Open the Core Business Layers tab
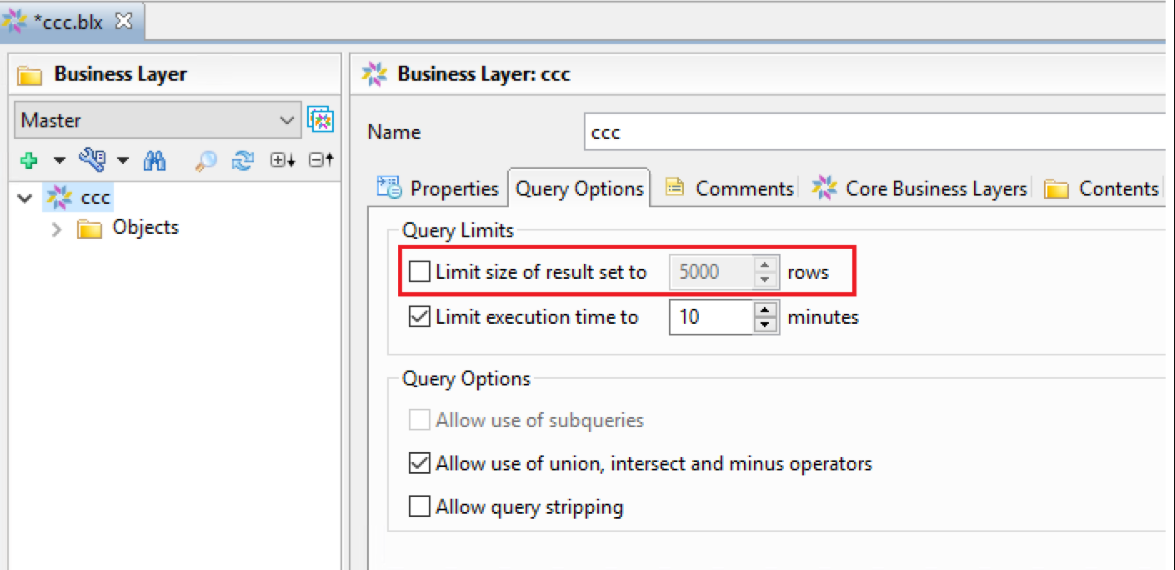 pyautogui.click(x=921, y=188)
